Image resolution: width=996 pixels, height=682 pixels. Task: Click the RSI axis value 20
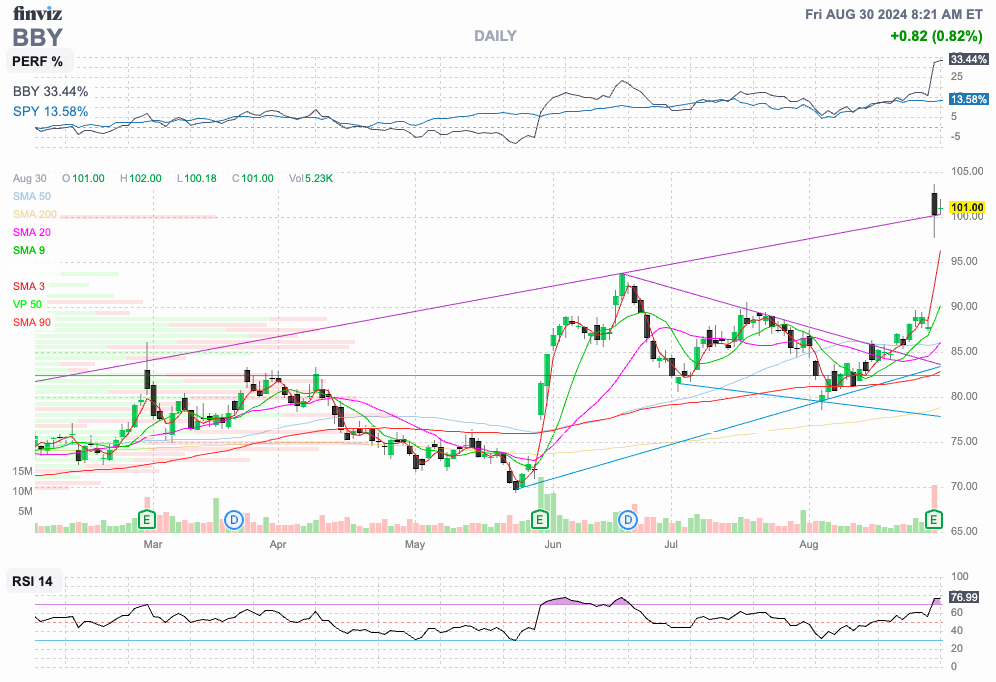(957, 648)
